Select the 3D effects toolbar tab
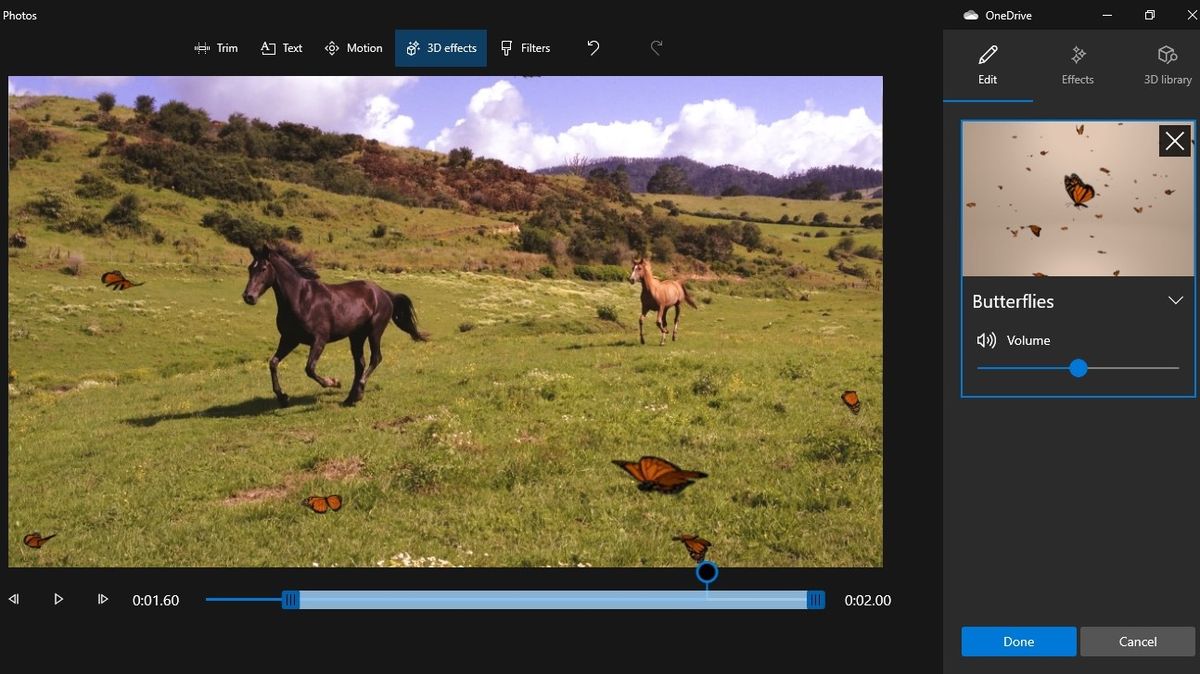Image resolution: width=1200 pixels, height=674 pixels. (x=440, y=47)
